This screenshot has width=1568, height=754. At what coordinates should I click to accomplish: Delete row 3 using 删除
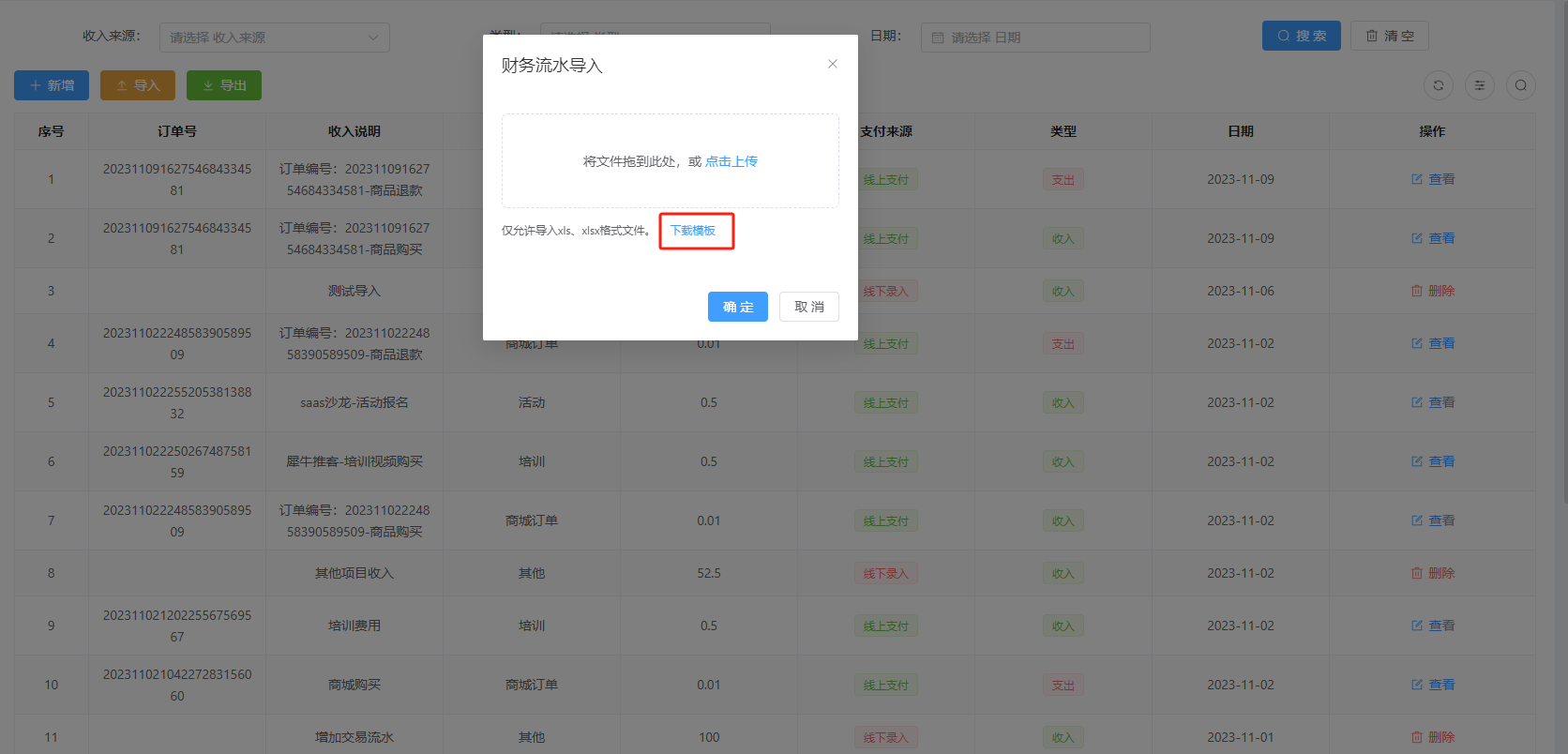tap(1432, 291)
